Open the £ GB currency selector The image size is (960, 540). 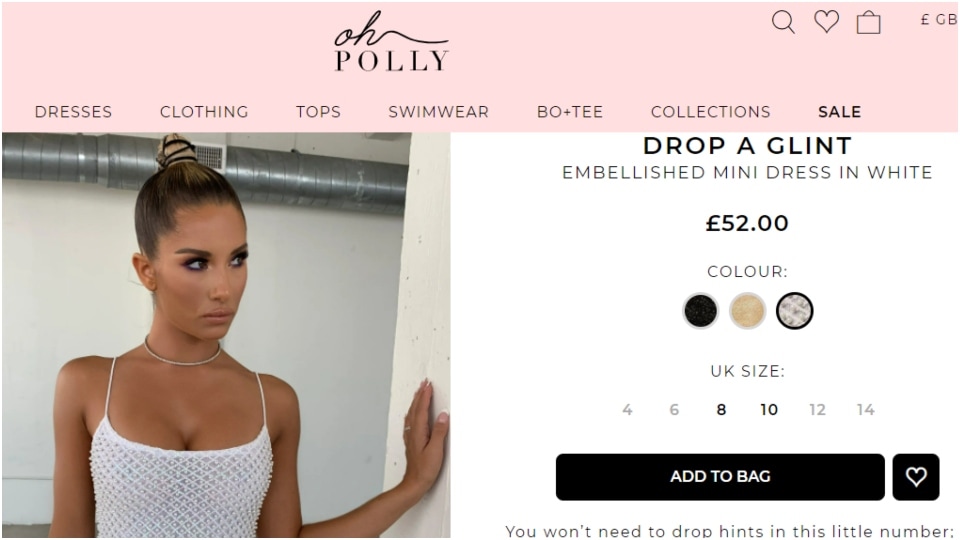939,20
